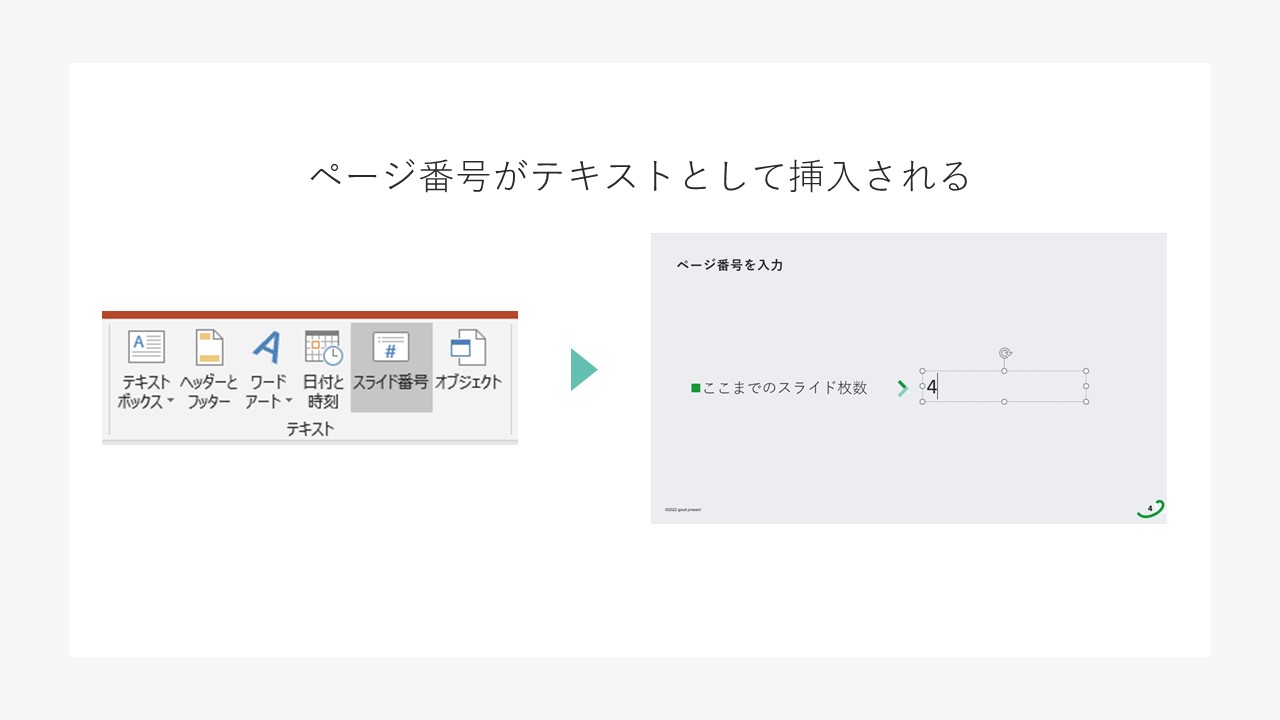This screenshot has height=720, width=1280.
Task: Open ヘッダーとフッター dialog
Action: click(x=209, y=369)
